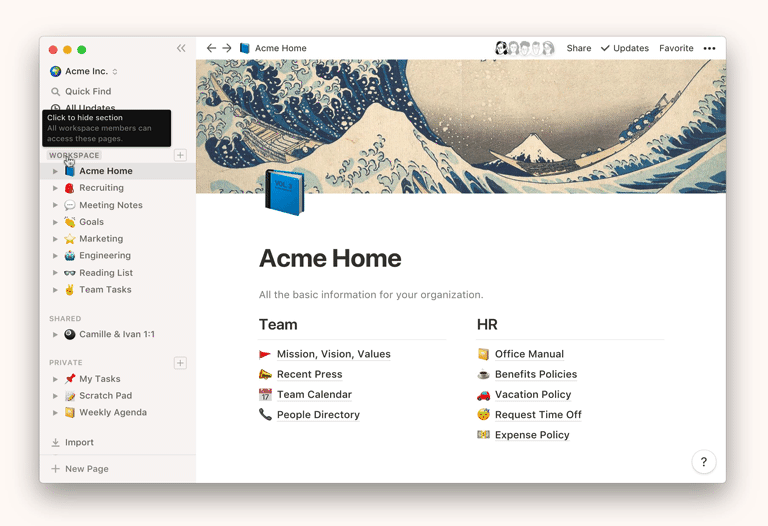Open the help question mark button
This screenshot has width=768, height=526.
(x=703, y=461)
